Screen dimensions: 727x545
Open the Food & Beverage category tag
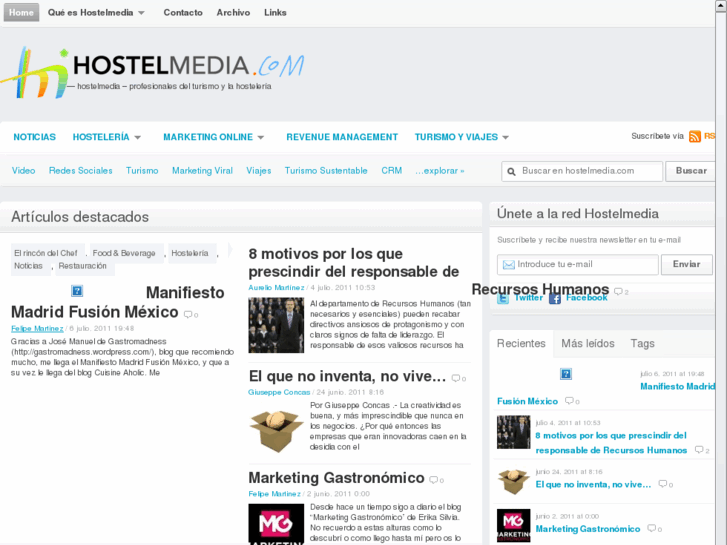[124, 253]
